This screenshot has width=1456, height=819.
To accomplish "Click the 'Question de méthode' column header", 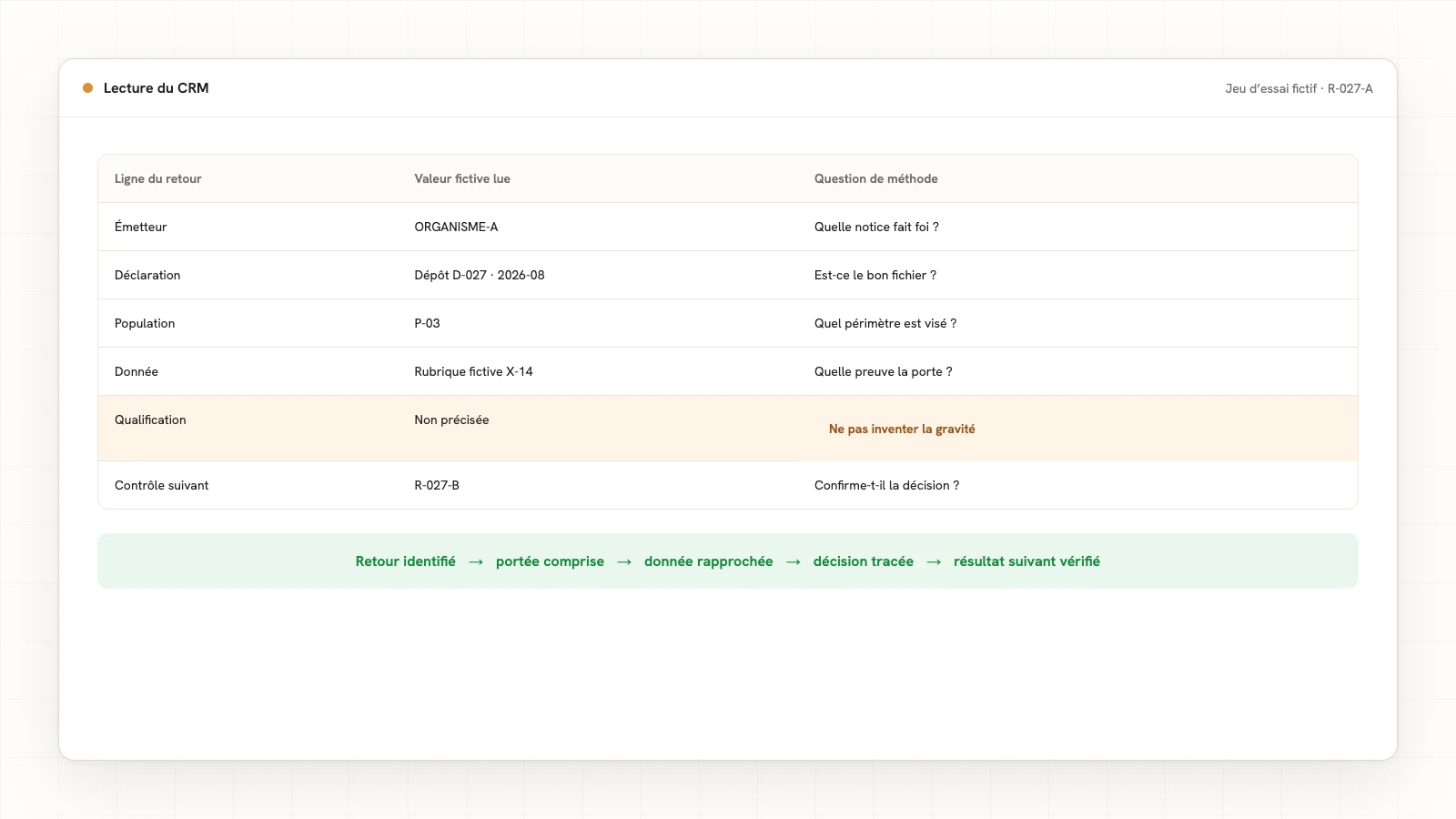I will [x=875, y=178].
